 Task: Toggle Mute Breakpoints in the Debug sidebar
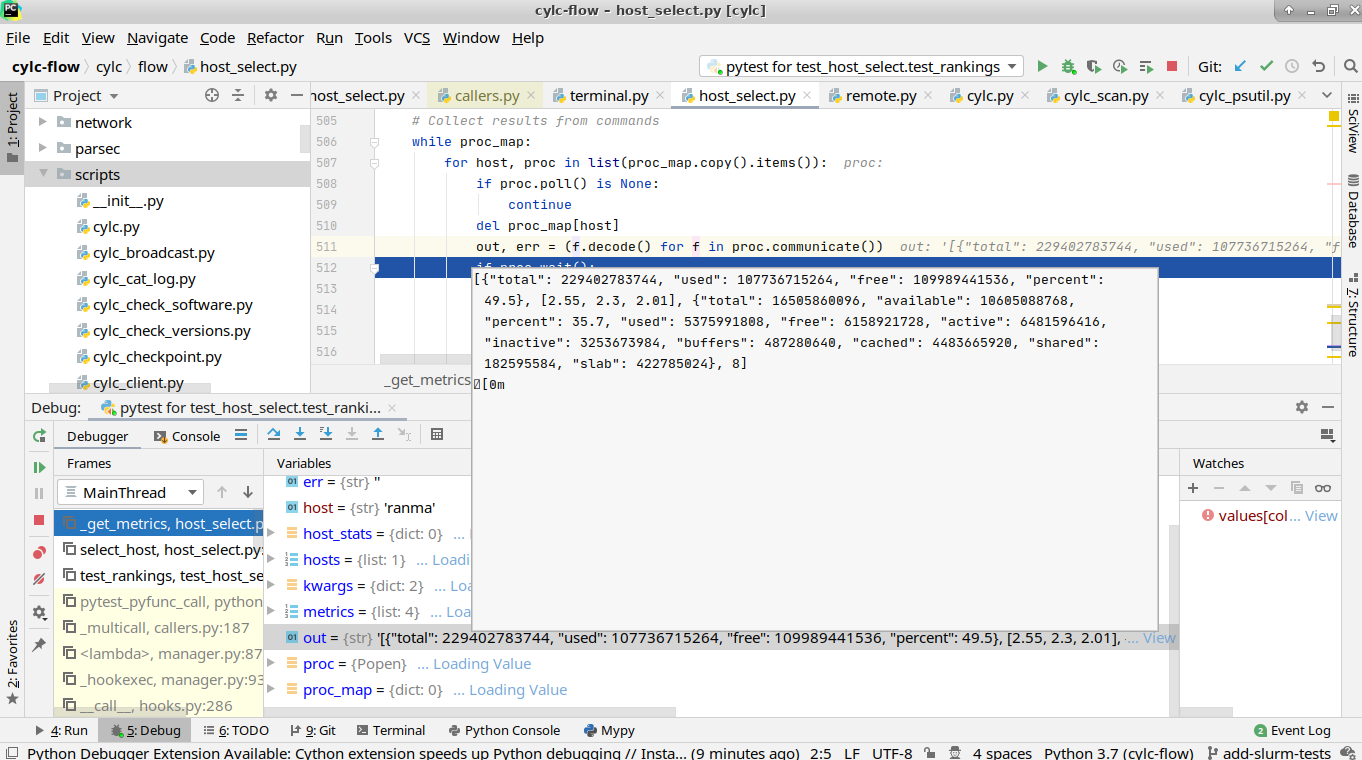click(39, 579)
